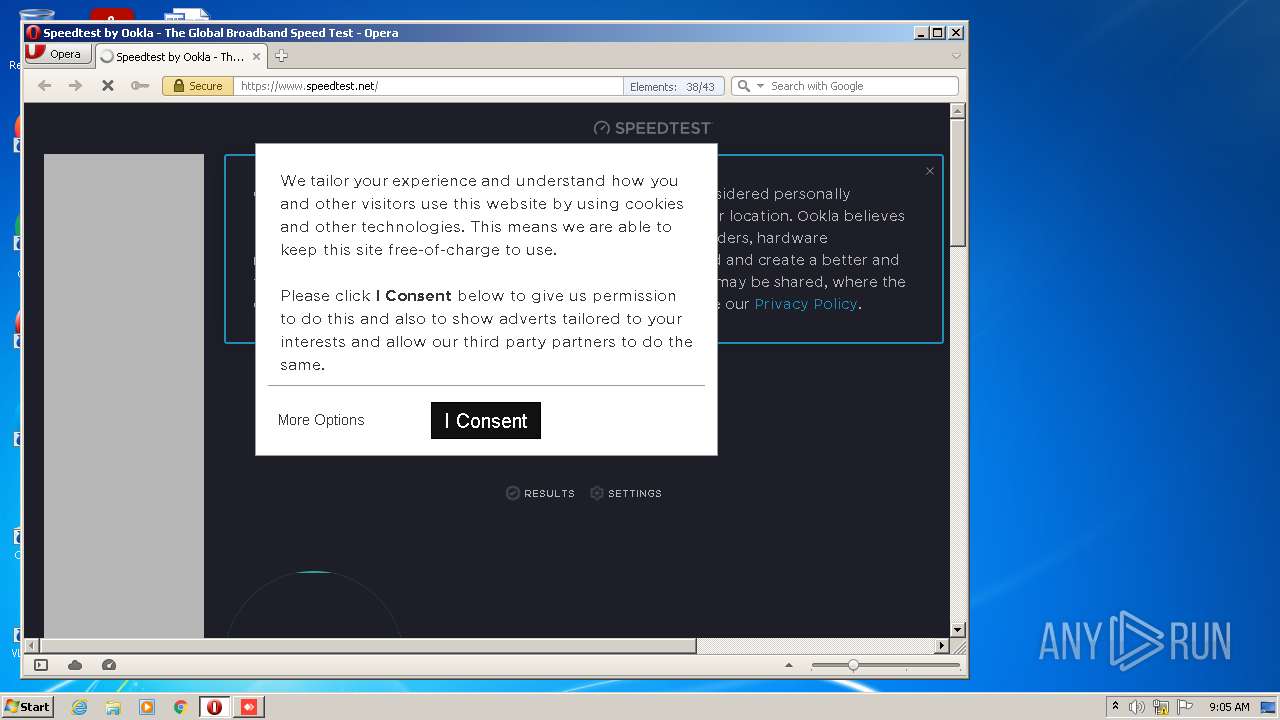The image size is (1280, 720).
Task: Click the horizontal scrollbar right arrow
Action: pyautogui.click(x=941, y=646)
